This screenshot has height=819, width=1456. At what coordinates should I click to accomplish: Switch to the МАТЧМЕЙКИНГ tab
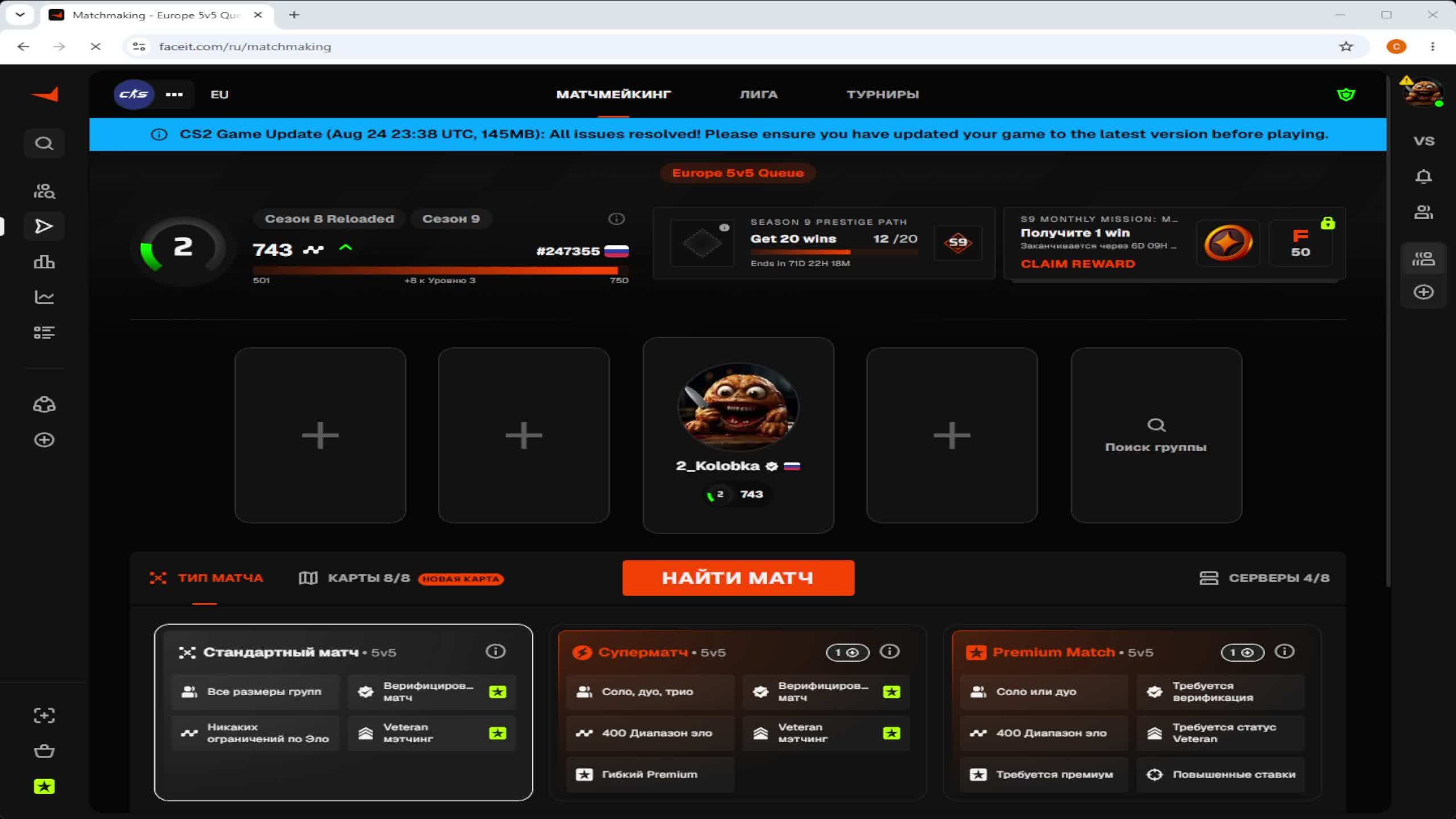pos(613,94)
